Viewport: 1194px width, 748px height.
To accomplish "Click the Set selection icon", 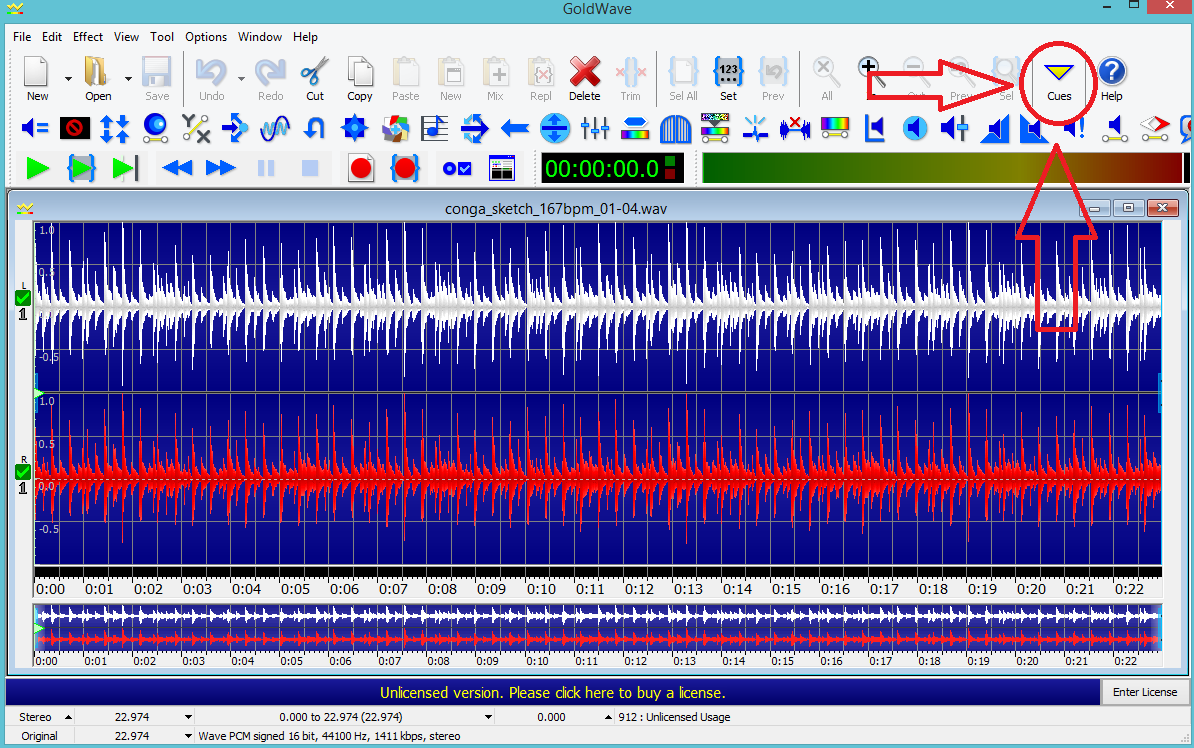I will 728,78.
